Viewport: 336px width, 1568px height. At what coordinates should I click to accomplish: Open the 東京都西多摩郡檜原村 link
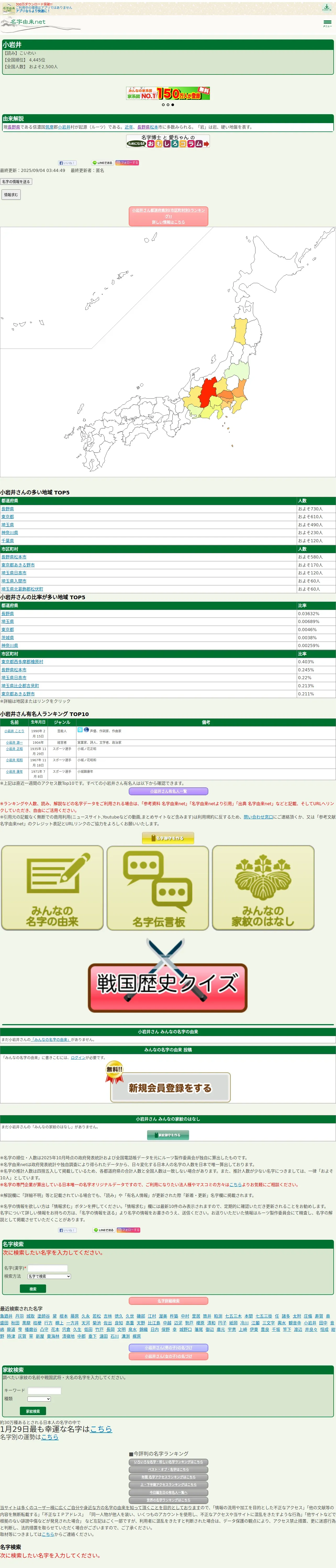pos(22,662)
